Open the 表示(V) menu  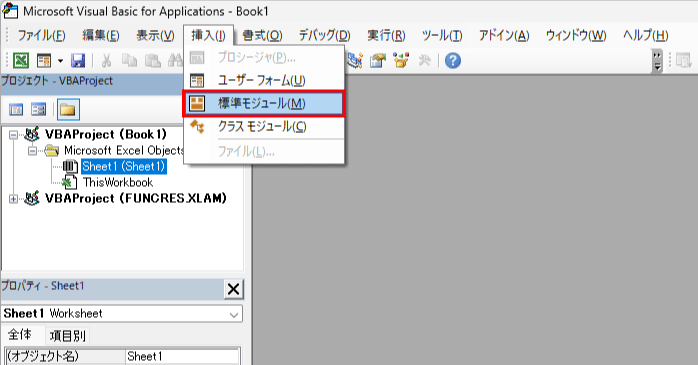pyautogui.click(x=155, y=35)
